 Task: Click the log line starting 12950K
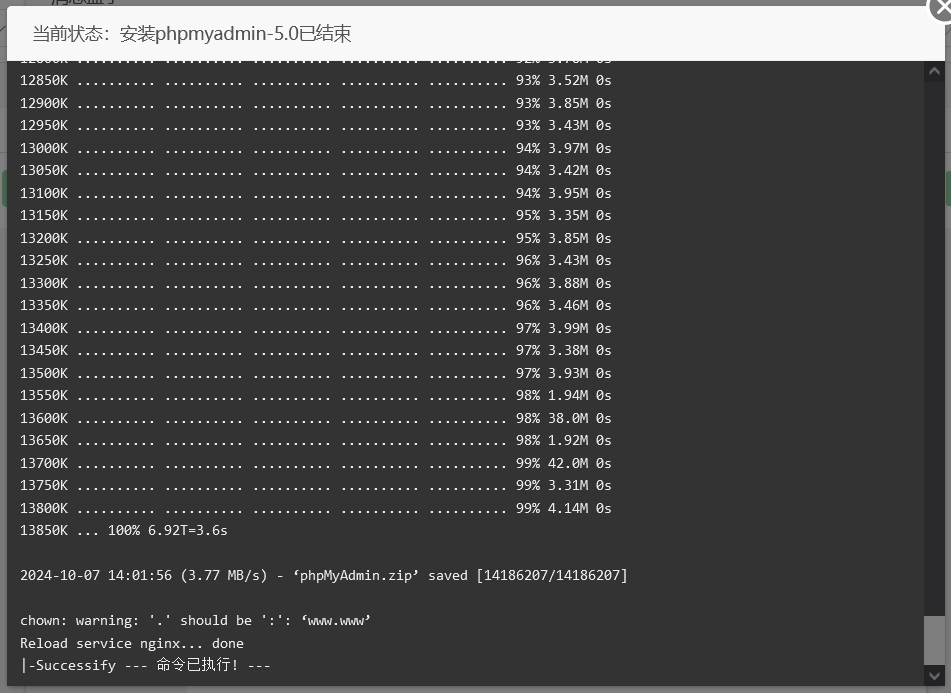315,126
